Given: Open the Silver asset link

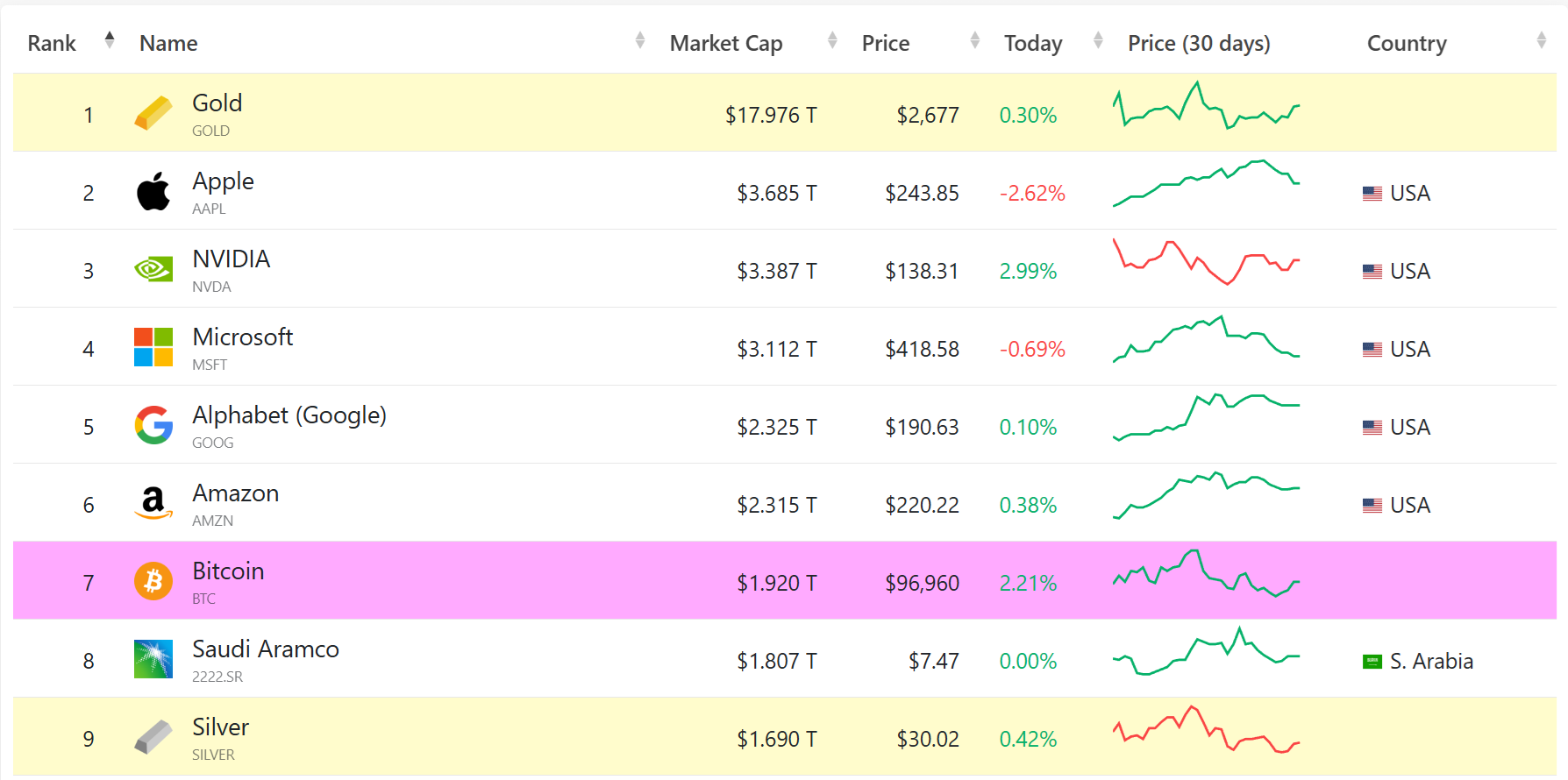Looking at the screenshot, I should [221, 727].
